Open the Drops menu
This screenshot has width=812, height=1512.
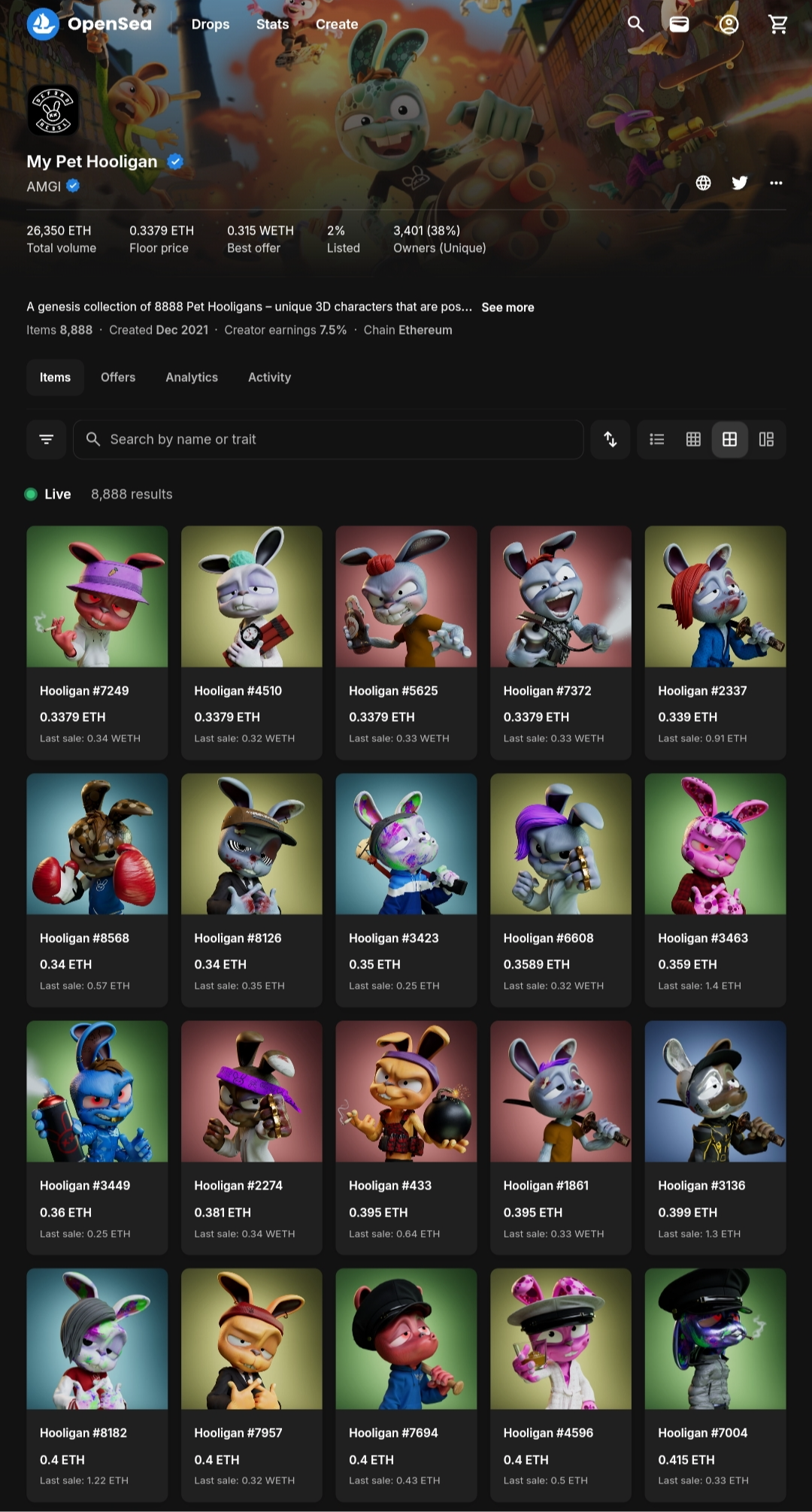[211, 24]
